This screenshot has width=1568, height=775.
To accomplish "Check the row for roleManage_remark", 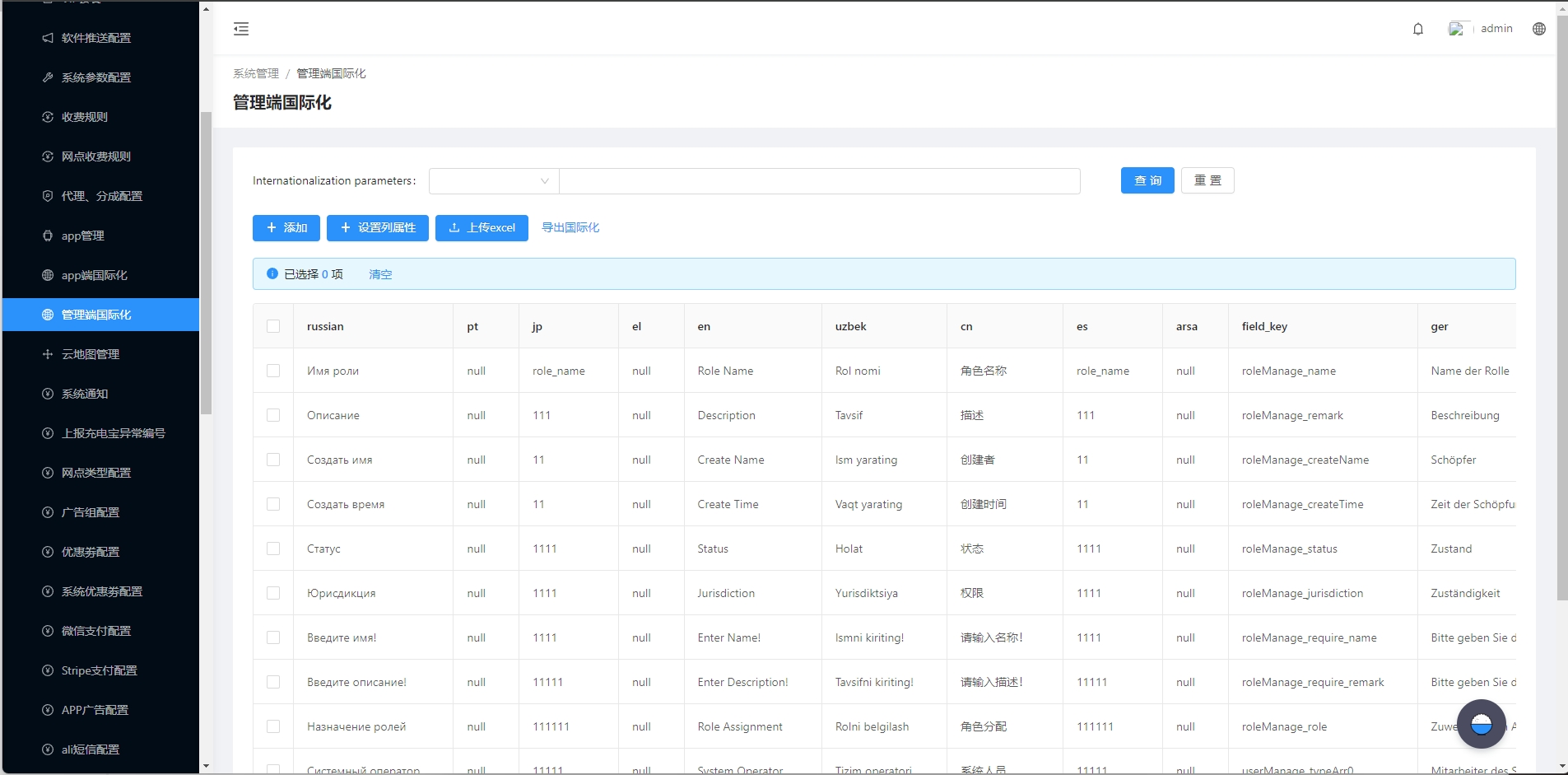I will (x=273, y=415).
